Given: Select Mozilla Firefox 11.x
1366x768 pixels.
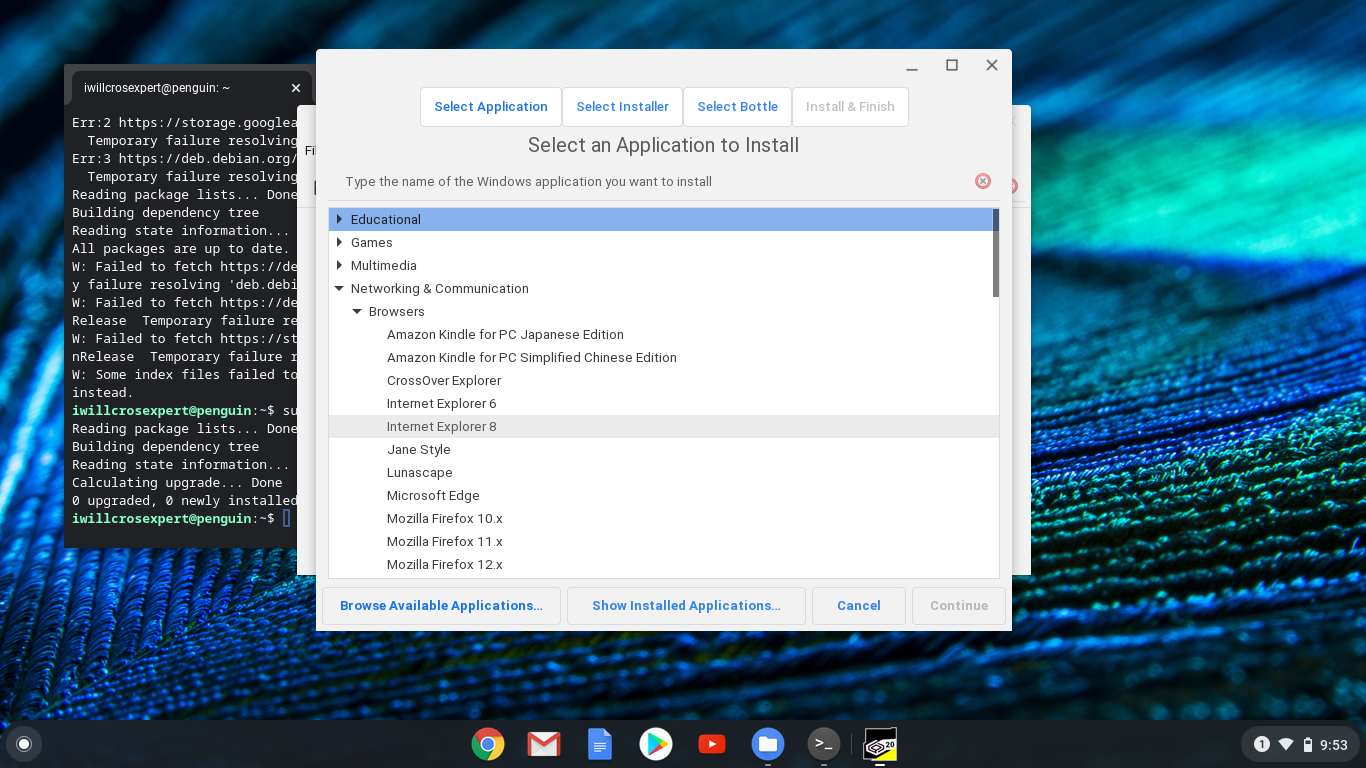Looking at the screenshot, I should 445,541.
